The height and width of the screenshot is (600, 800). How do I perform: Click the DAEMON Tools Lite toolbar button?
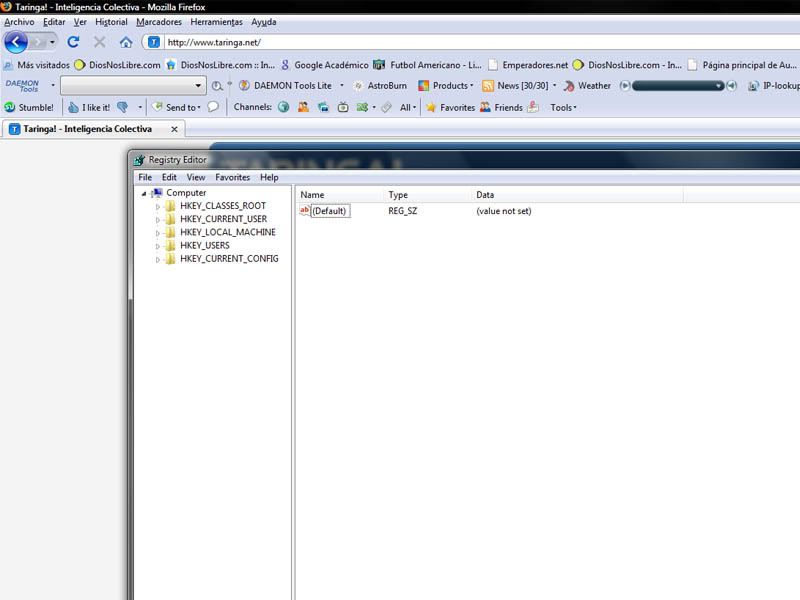pos(286,86)
